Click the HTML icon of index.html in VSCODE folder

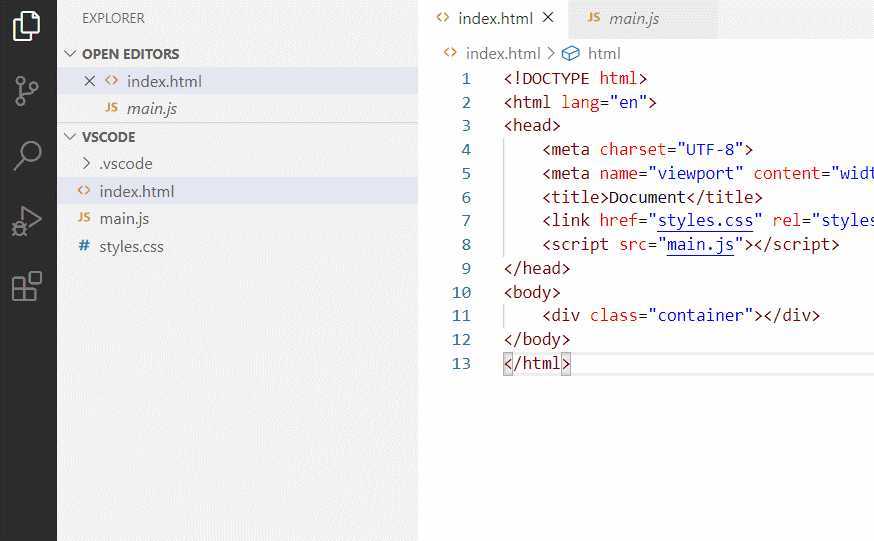point(84,191)
